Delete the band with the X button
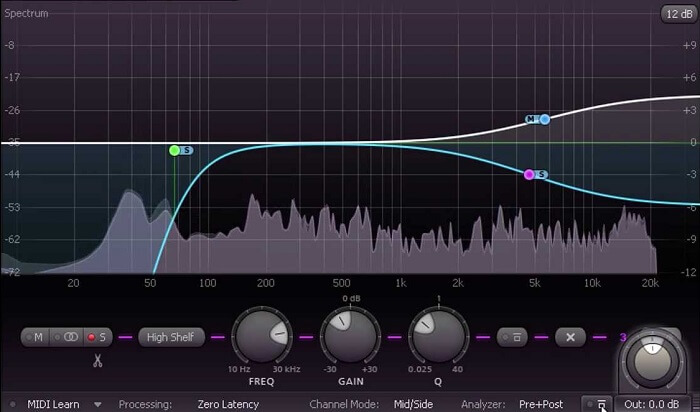The width and height of the screenshot is (700, 412). coord(570,337)
